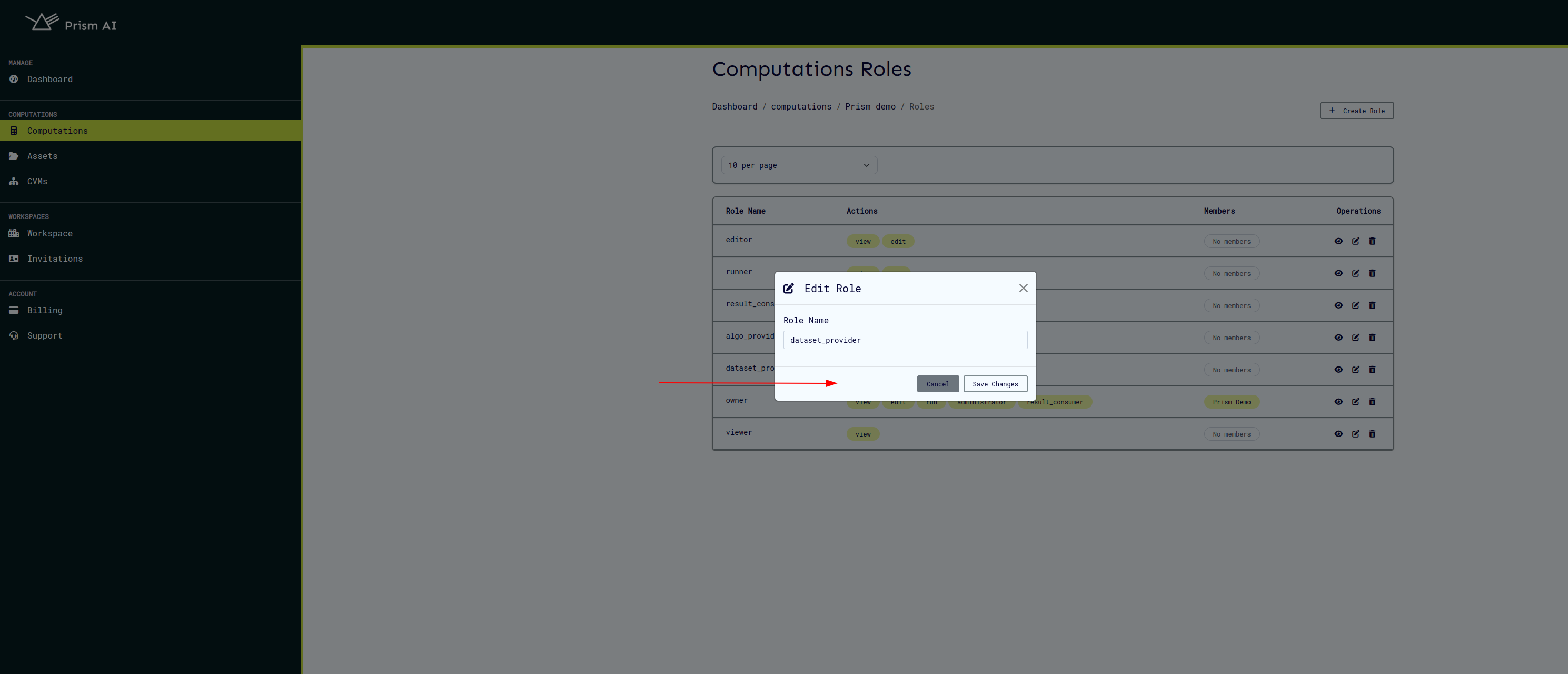Edit the owner role
This screenshot has width=1568, height=674.
pyautogui.click(x=1356, y=402)
